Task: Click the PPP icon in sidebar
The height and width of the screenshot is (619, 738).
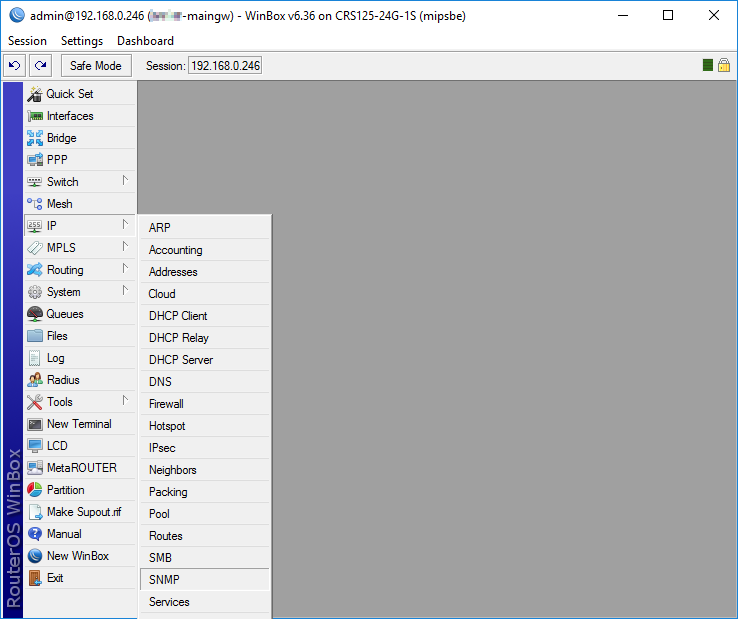Action: (x=35, y=160)
